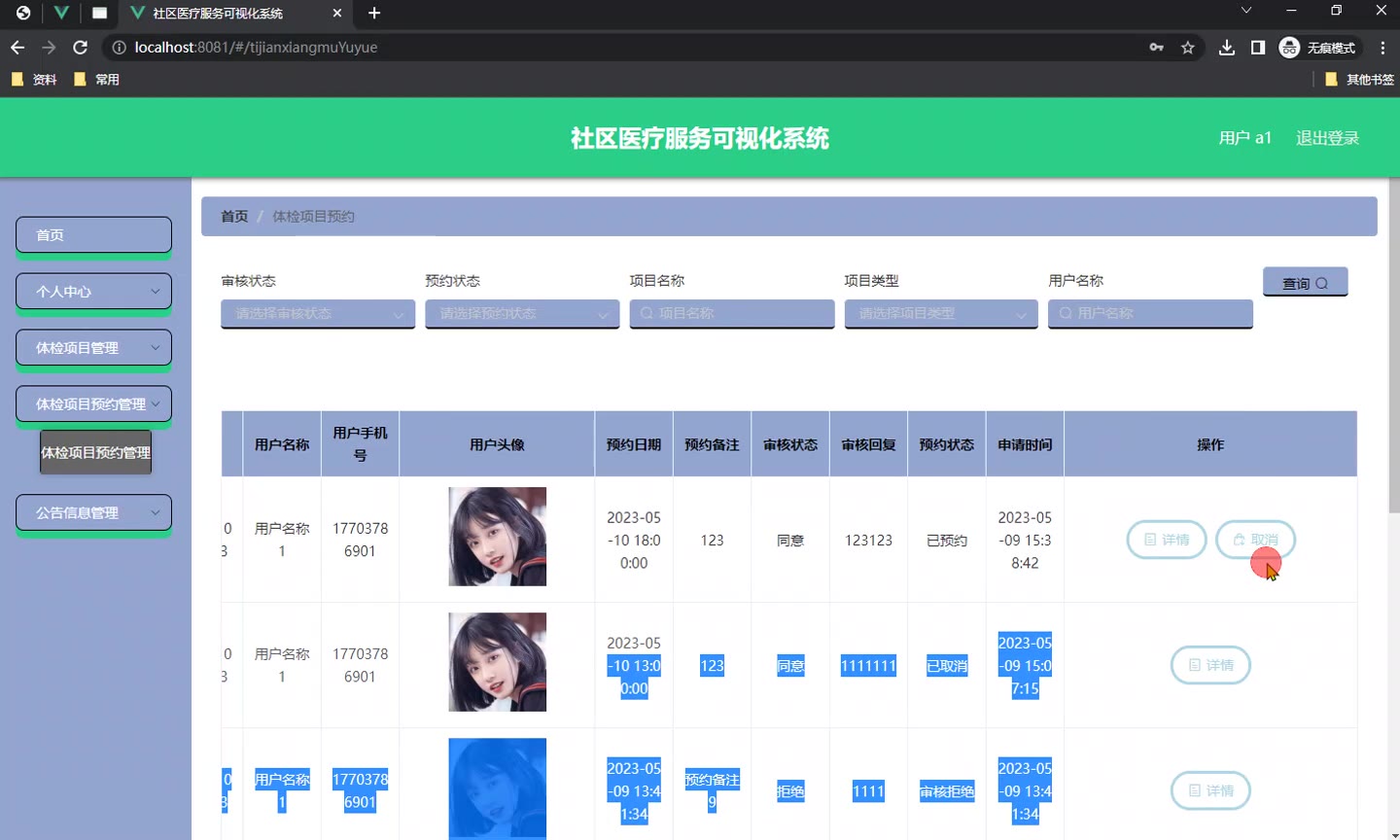Click 退出登录 to log out
The width and height of the screenshot is (1400, 840).
tap(1327, 138)
